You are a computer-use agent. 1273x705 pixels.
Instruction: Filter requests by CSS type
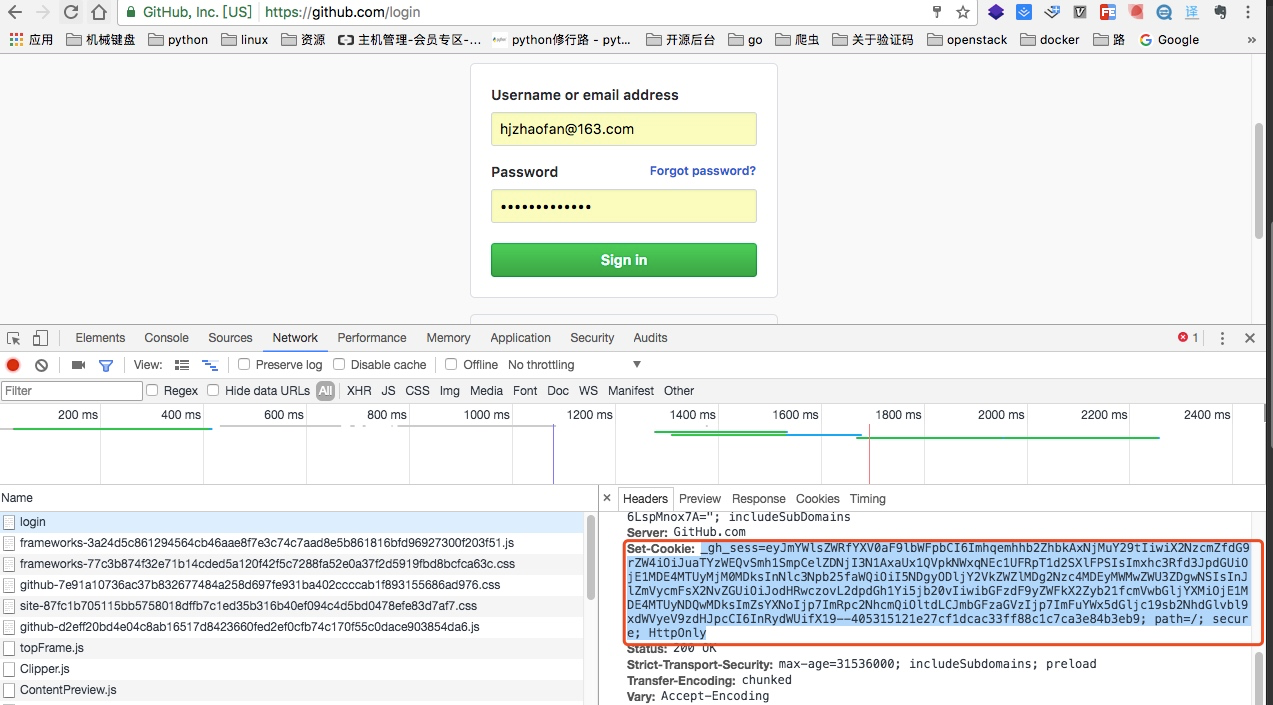coord(417,391)
